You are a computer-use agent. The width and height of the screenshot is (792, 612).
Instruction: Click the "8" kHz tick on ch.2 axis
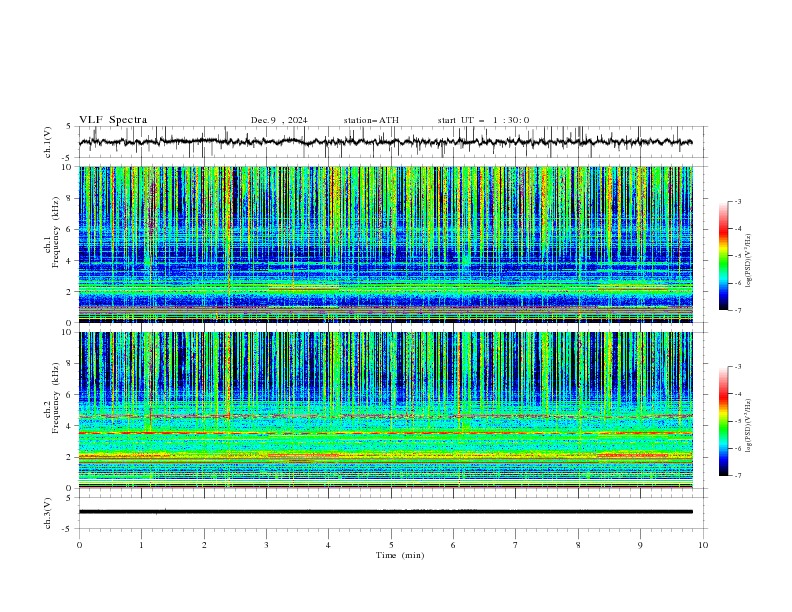point(70,364)
